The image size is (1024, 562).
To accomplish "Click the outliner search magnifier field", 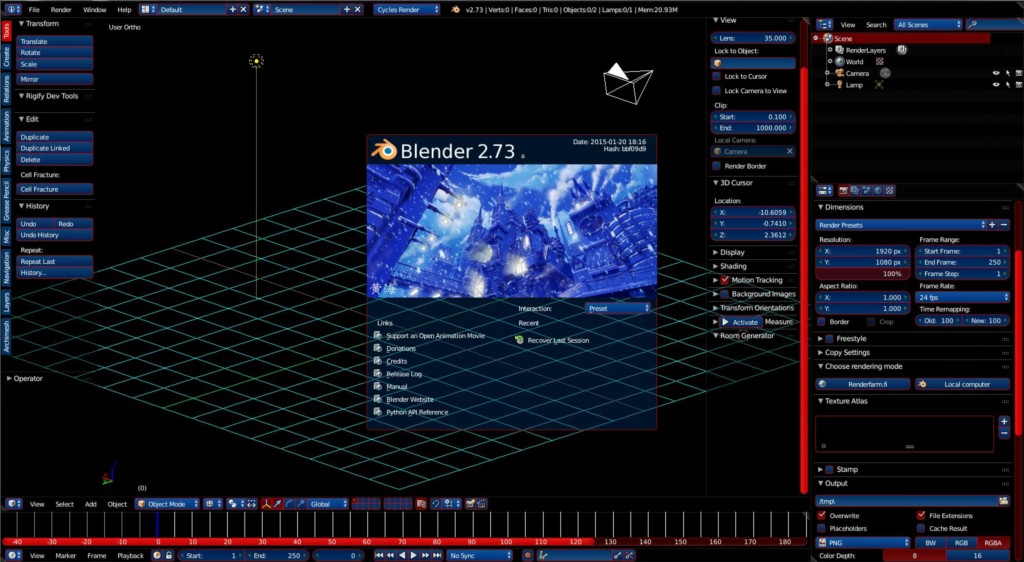I will [x=994, y=25].
